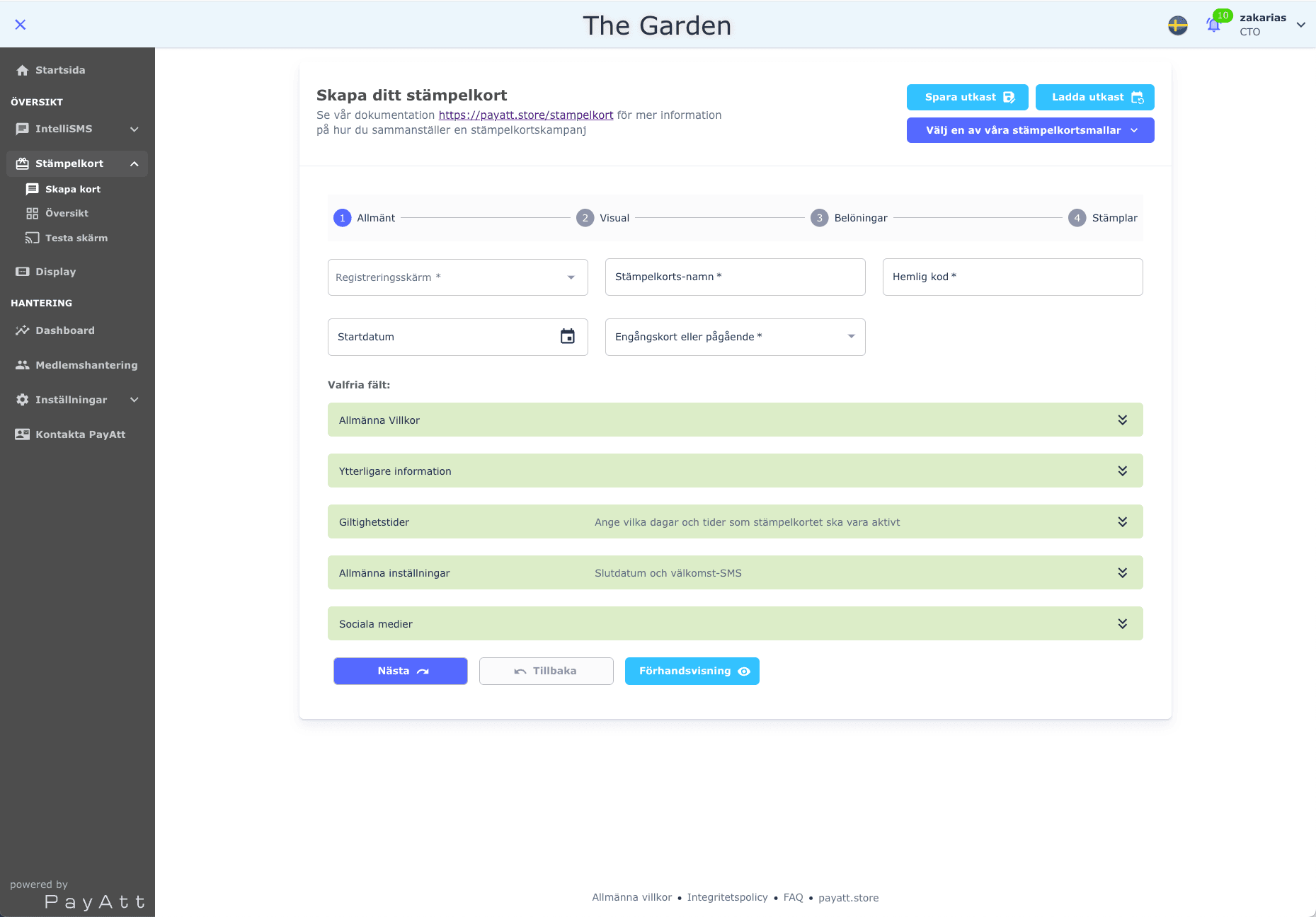Open Dashboard from the sidebar
Image resolution: width=1316 pixels, height=917 pixels.
(64, 330)
